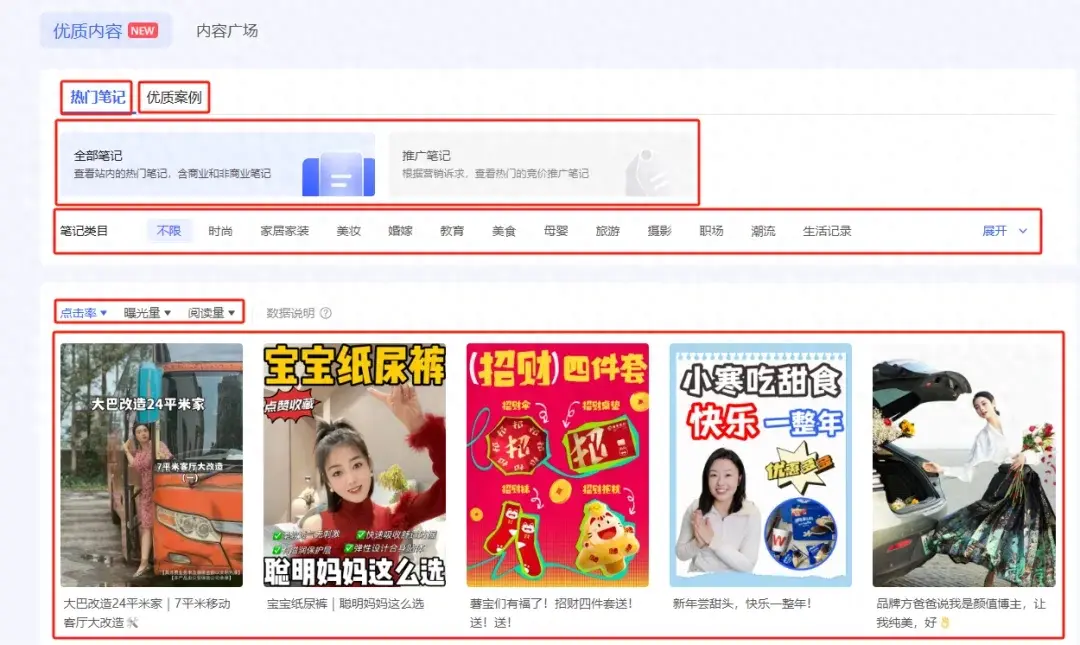Open the 内容广场 menu item

225,30
